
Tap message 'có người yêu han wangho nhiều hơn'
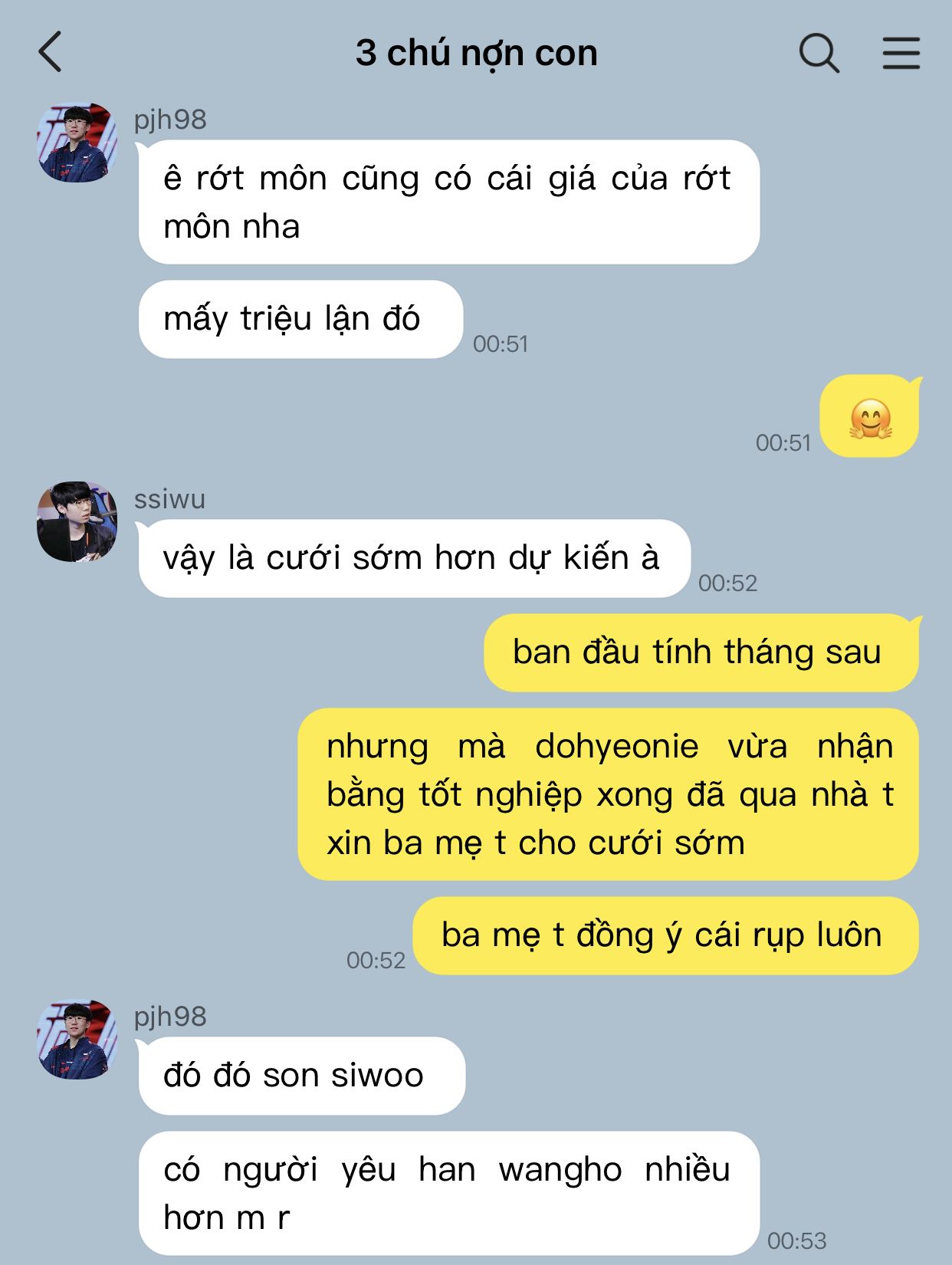tap(449, 1193)
